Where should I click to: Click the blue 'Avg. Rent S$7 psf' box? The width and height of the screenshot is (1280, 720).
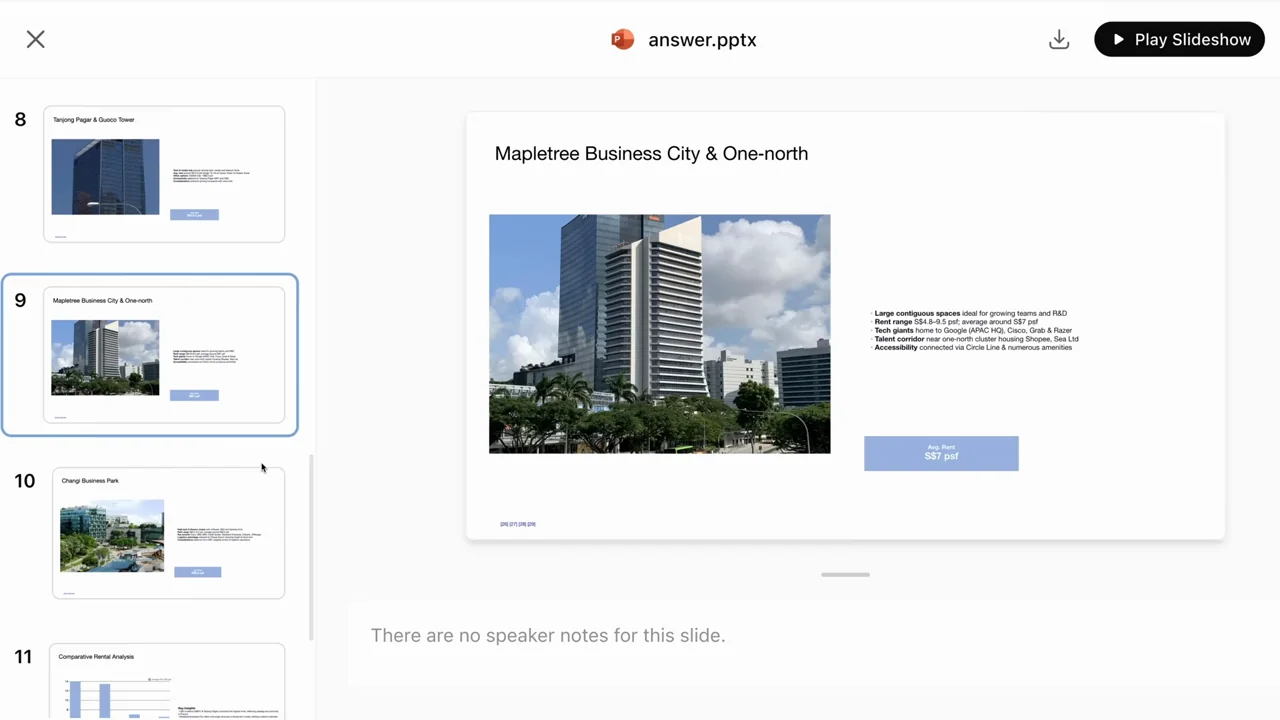(941, 453)
